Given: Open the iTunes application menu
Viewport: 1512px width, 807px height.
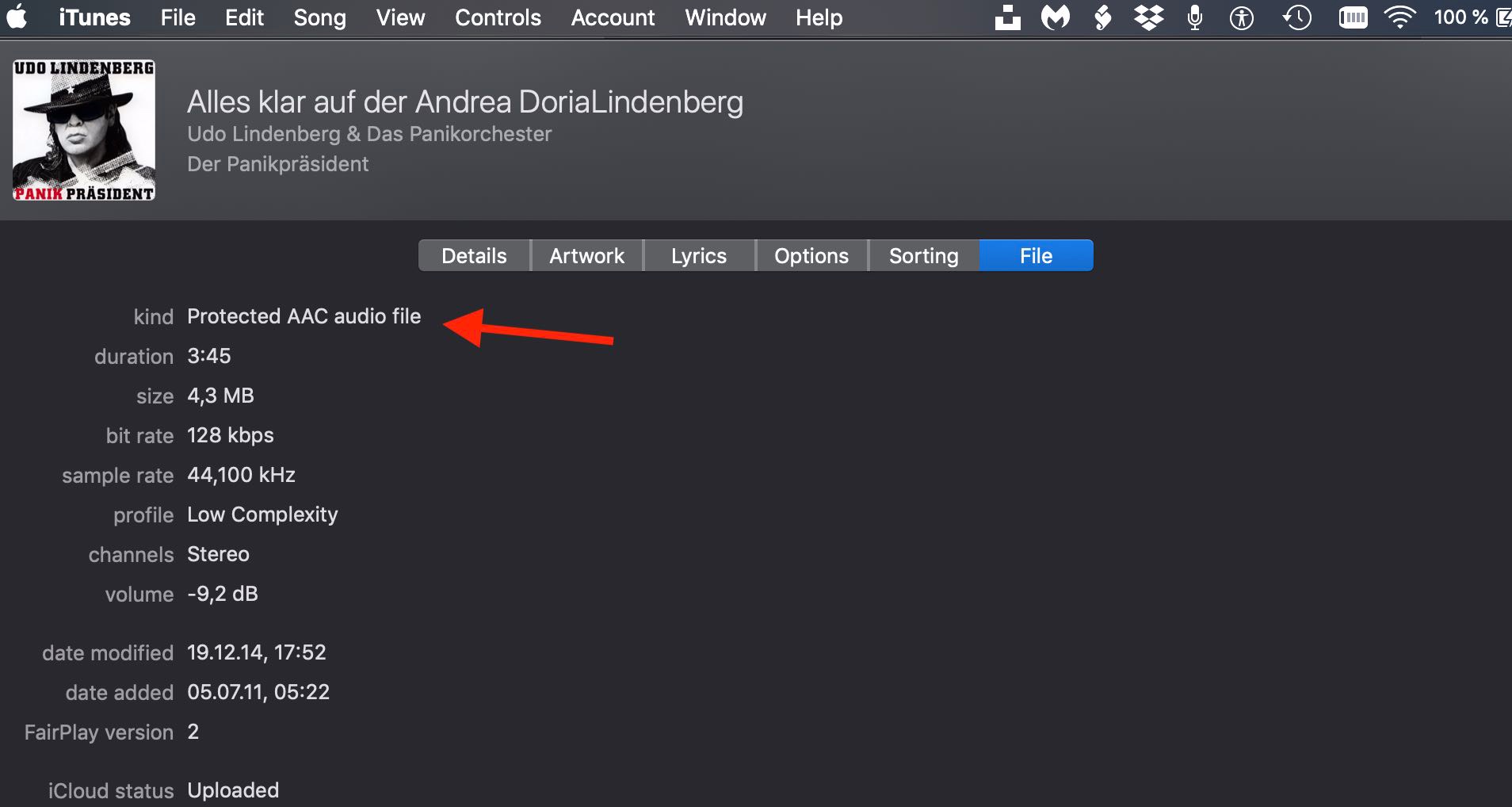Looking at the screenshot, I should (x=94, y=17).
